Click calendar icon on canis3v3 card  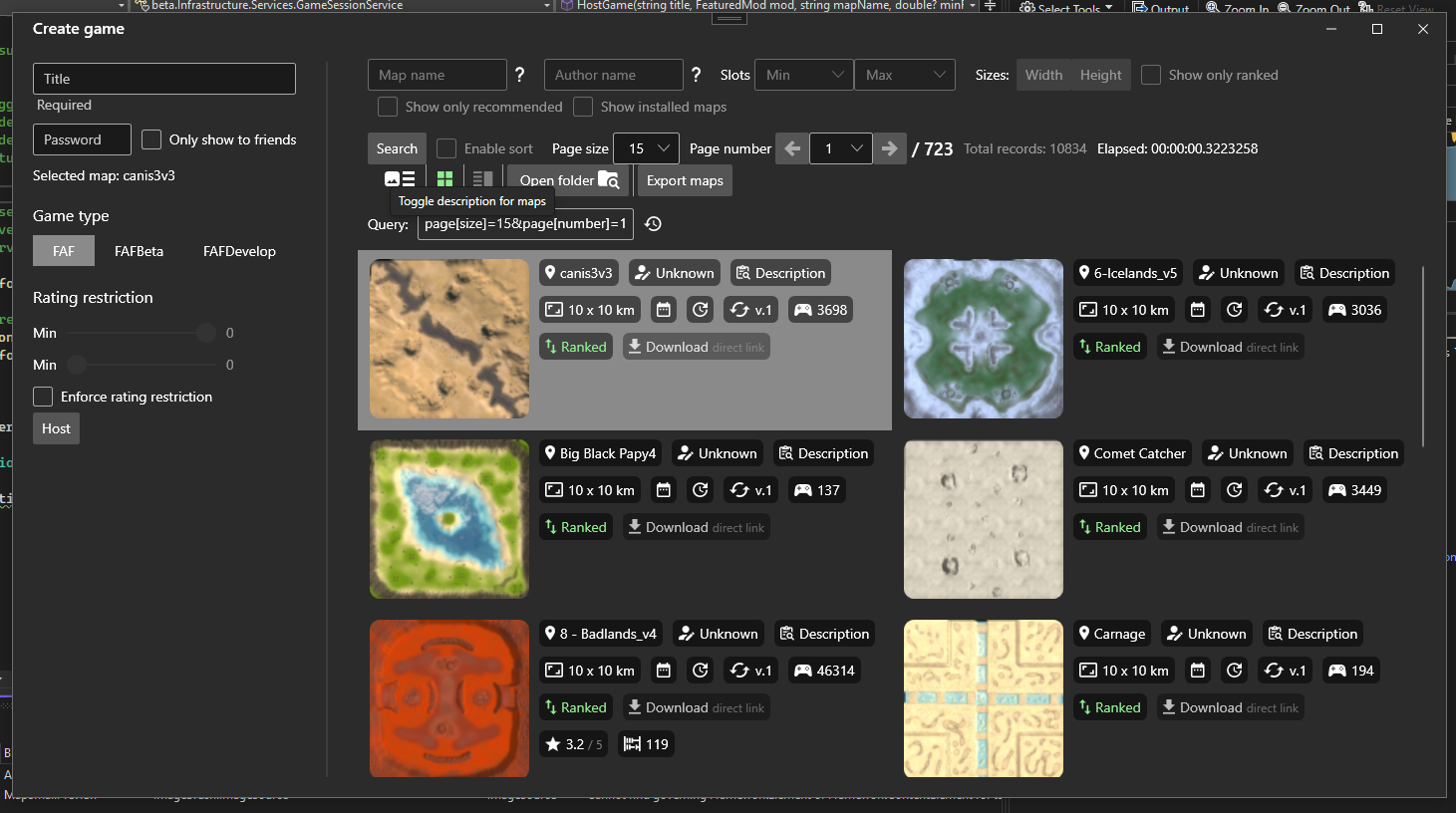pos(664,310)
